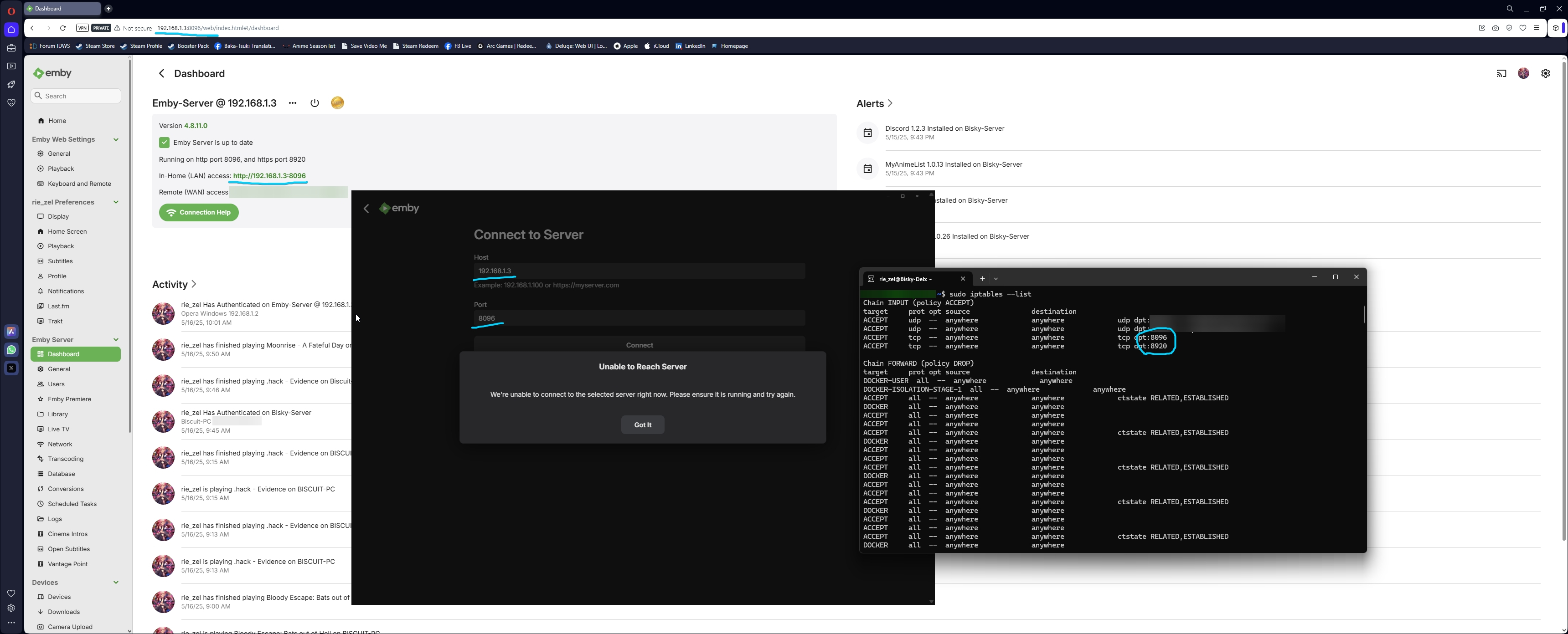Go back in Connect to Server window
Screen dimensions: 1568x634
click(366, 209)
